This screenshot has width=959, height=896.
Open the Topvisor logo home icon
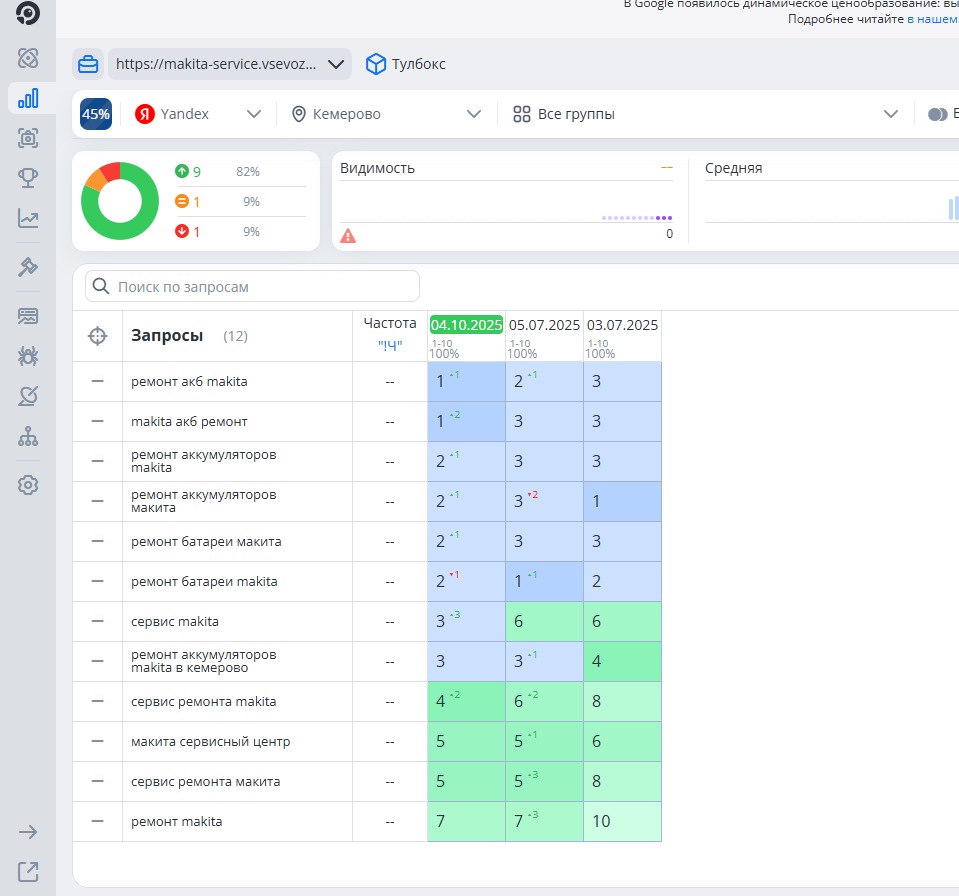tap(28, 13)
